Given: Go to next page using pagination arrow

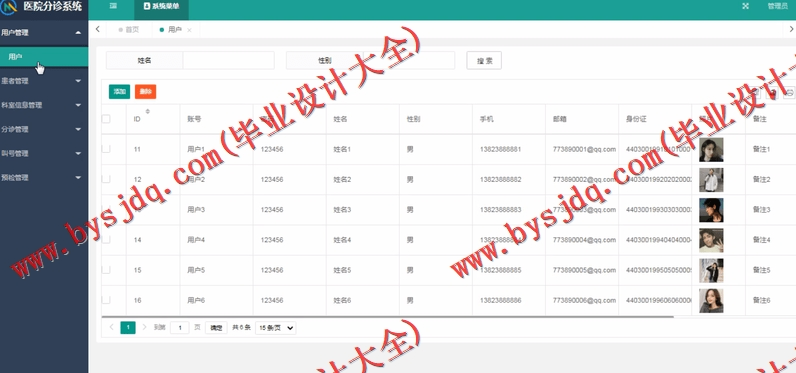Looking at the screenshot, I should pyautogui.click(x=144, y=327).
